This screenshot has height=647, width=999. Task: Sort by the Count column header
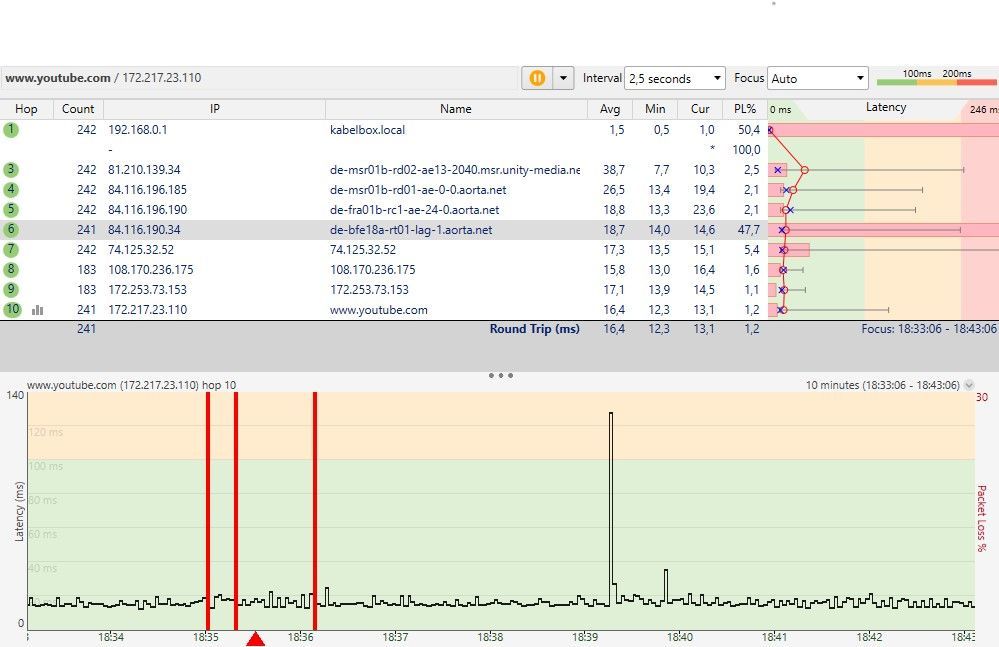tap(78, 109)
